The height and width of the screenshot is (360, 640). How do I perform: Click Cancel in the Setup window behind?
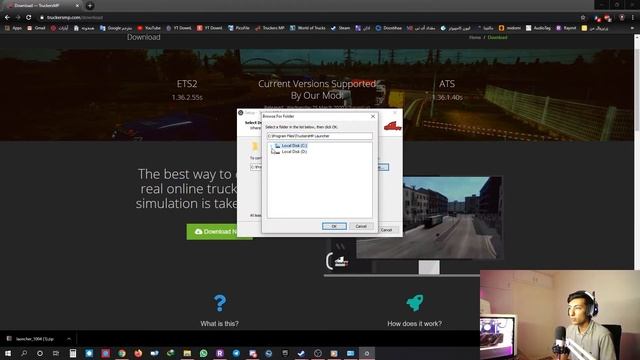[x=386, y=230]
